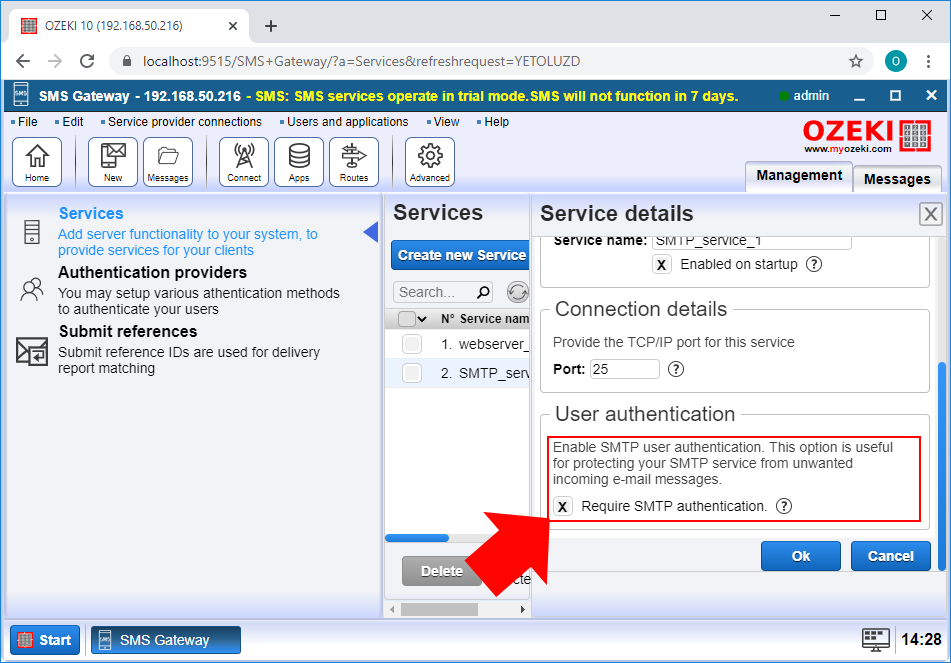
Task: Check the SMTP_service row checkbox
Action: pyautogui.click(x=412, y=372)
